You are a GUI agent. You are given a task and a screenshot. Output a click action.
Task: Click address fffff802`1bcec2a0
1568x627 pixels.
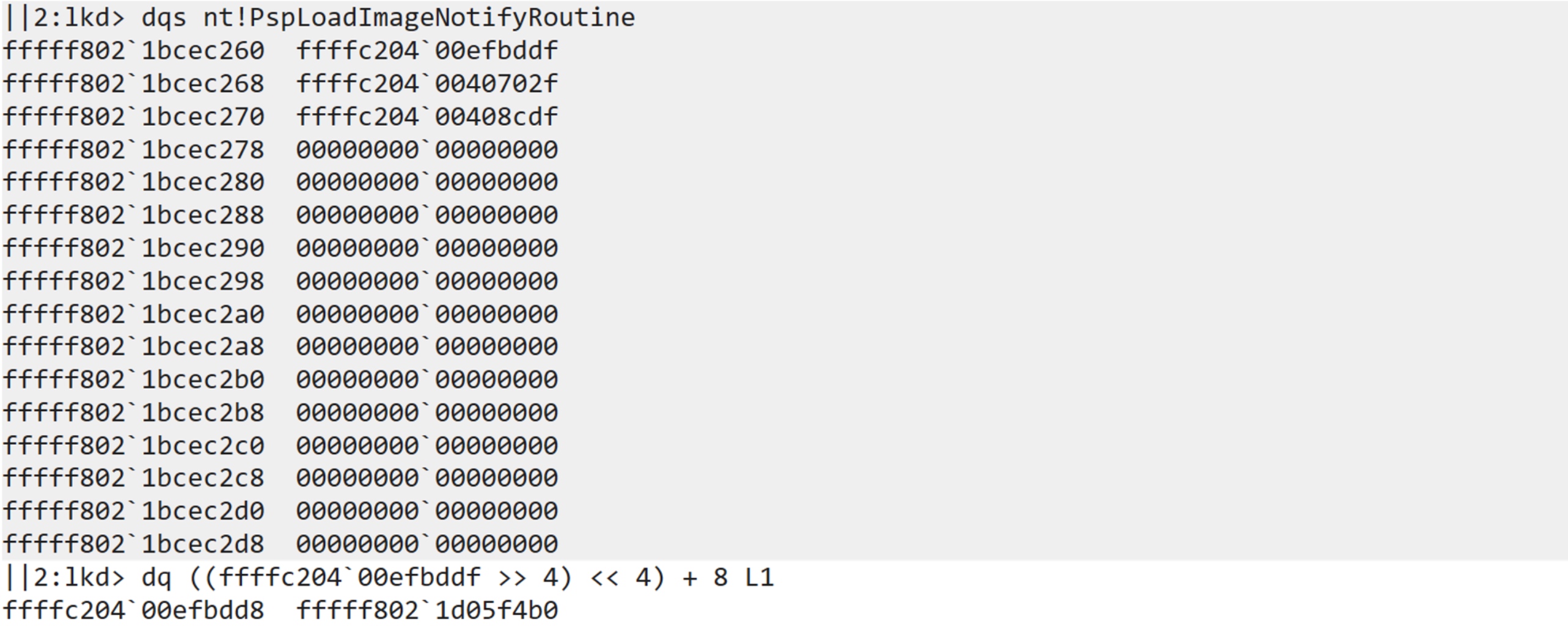point(134,314)
